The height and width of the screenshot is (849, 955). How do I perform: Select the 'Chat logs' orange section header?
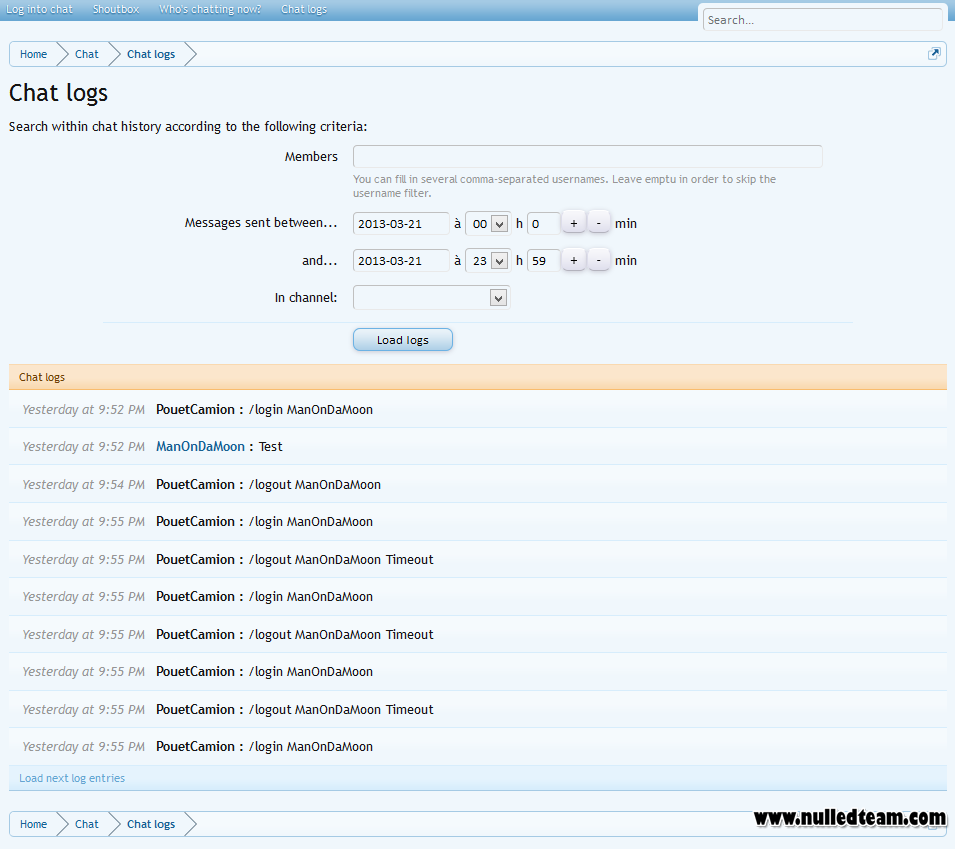pyautogui.click(x=478, y=377)
